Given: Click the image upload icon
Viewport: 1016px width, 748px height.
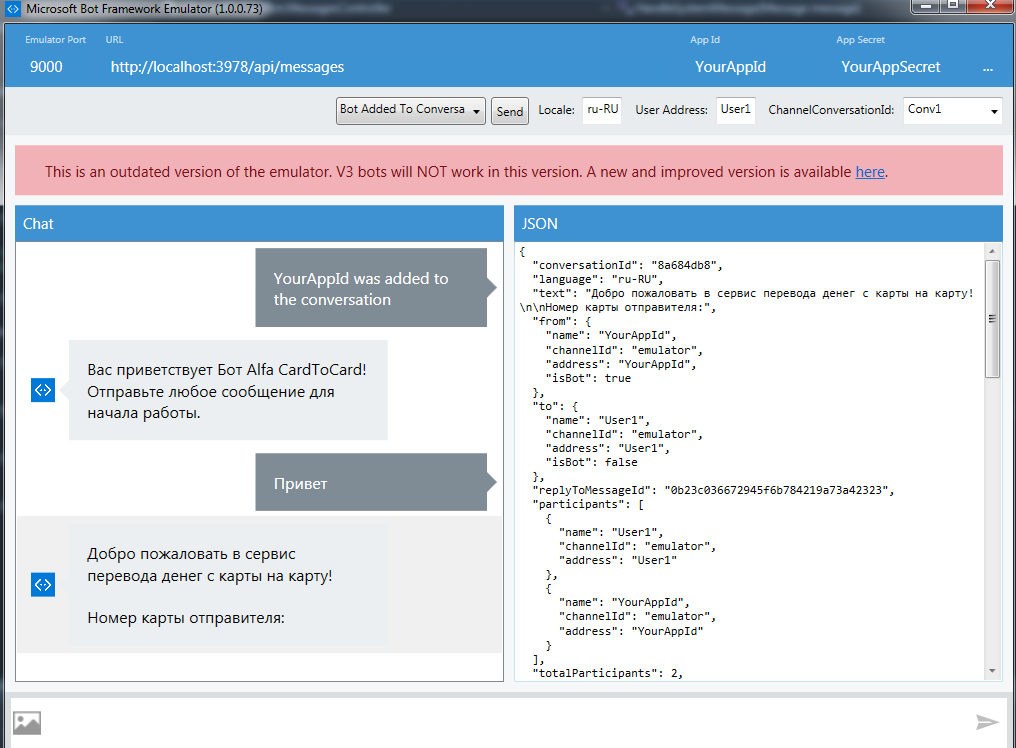Looking at the screenshot, I should pyautogui.click(x=27, y=723).
